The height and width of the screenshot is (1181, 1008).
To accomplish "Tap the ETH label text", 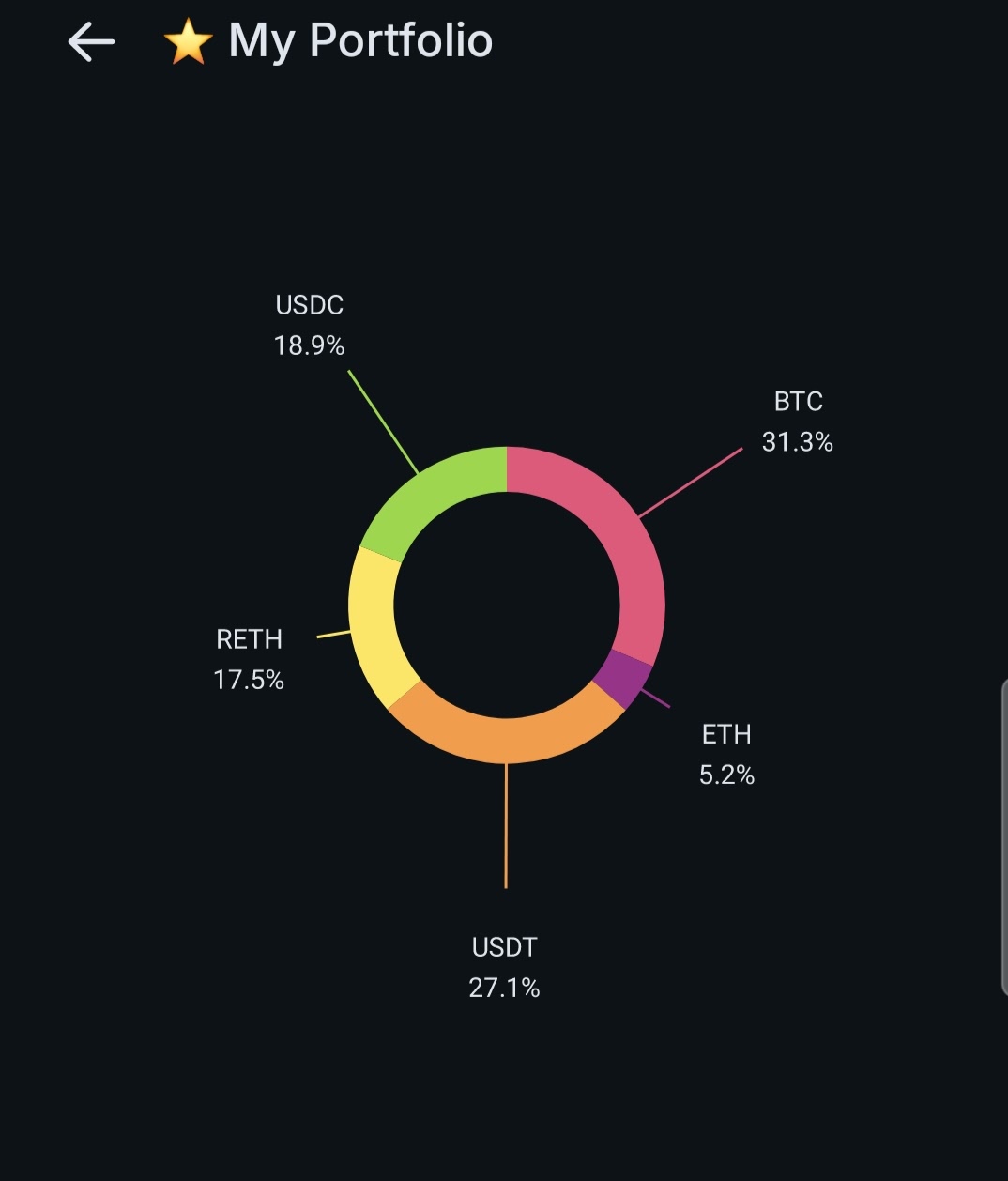I will [x=726, y=734].
